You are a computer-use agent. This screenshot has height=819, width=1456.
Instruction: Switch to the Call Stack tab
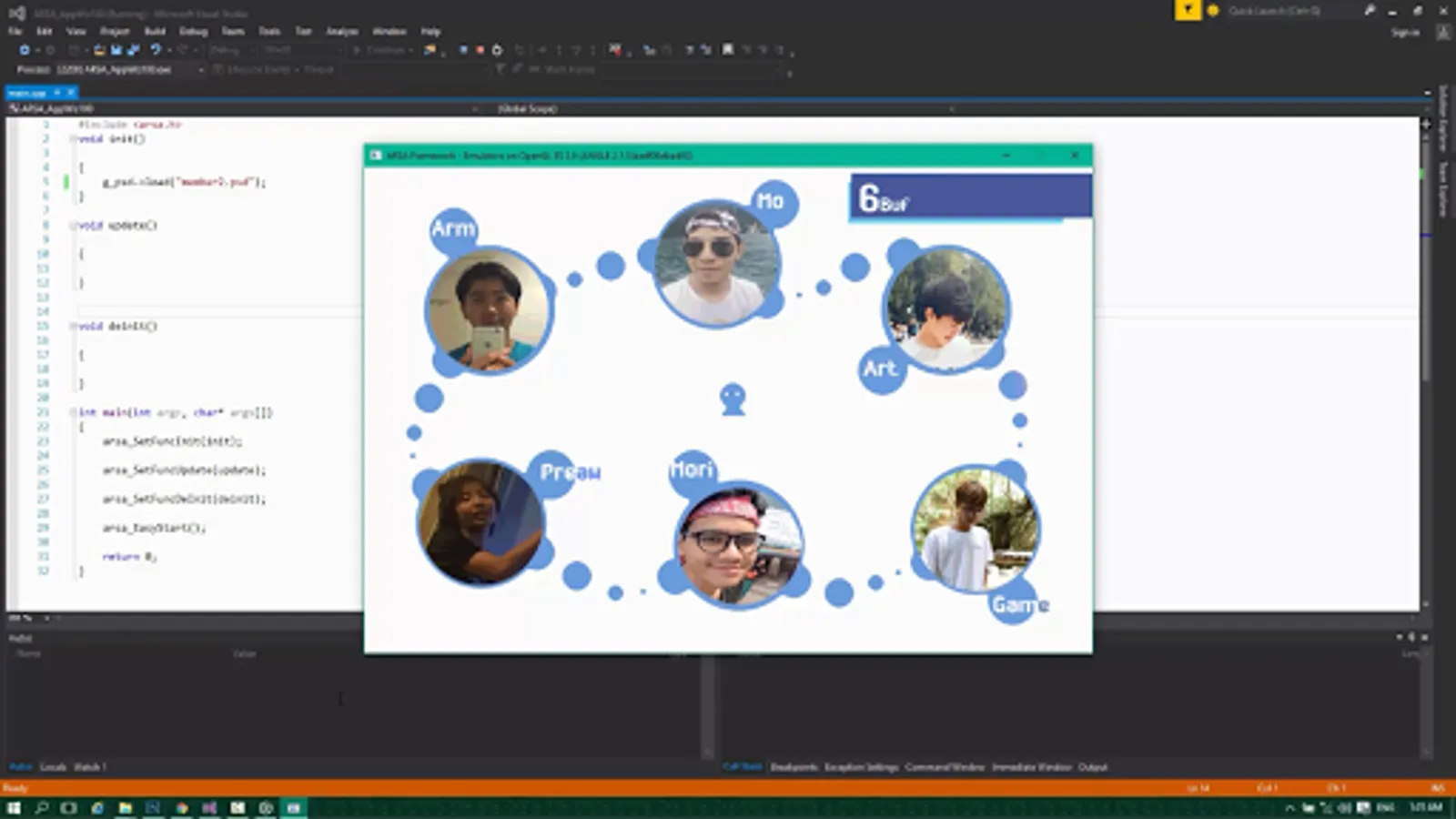point(743,767)
